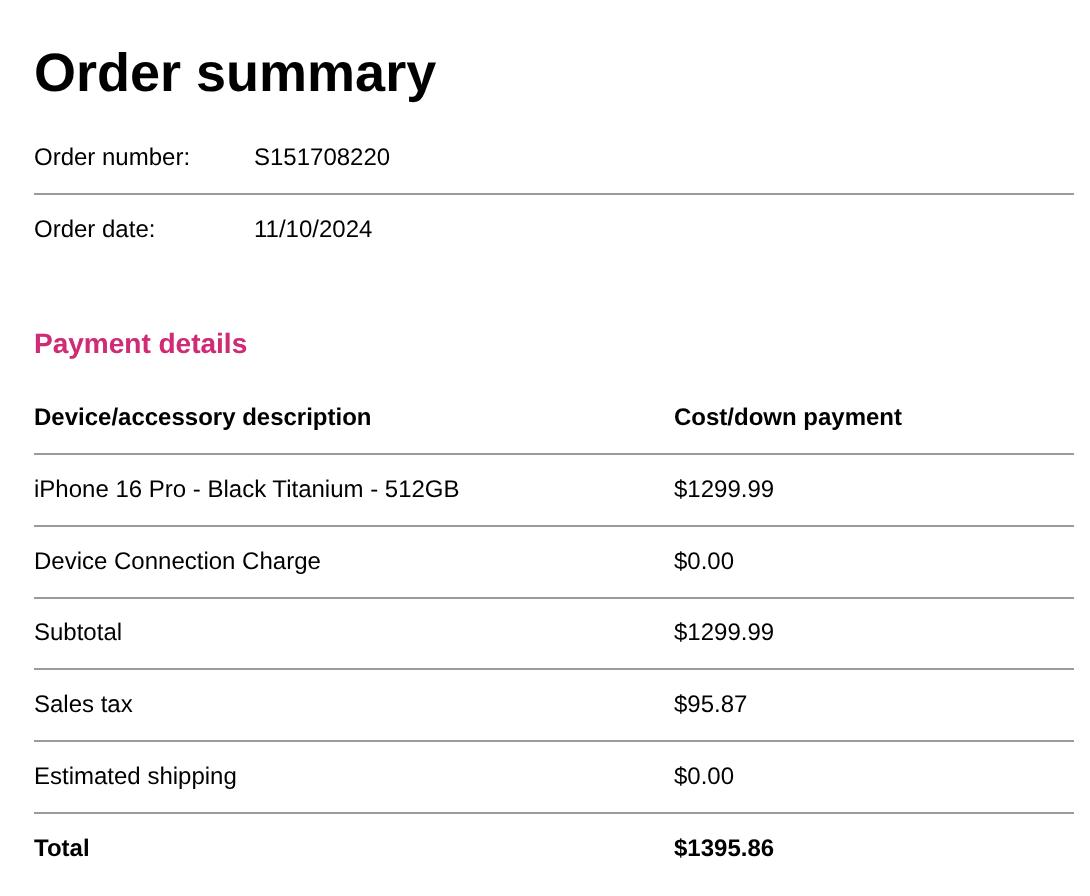This screenshot has height=896, width=1090.
Task: Click the Sales tax label
Action: [83, 705]
